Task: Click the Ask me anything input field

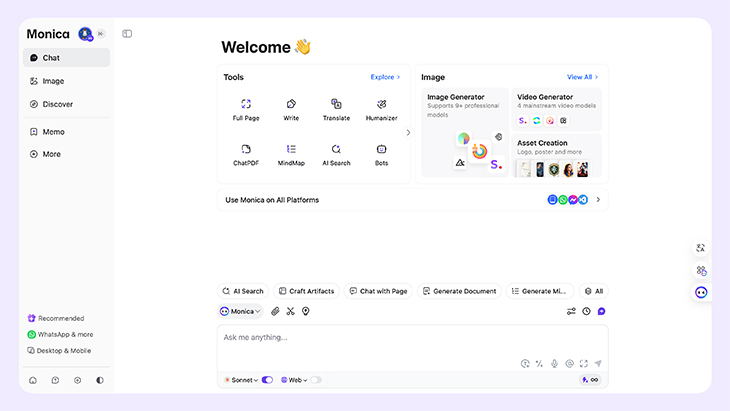Action: pos(370,338)
